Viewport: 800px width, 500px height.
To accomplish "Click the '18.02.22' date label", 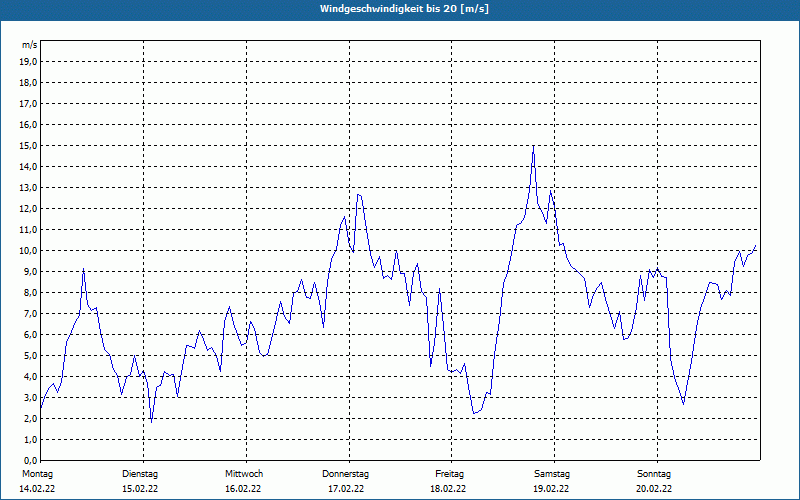I will [x=448, y=489].
